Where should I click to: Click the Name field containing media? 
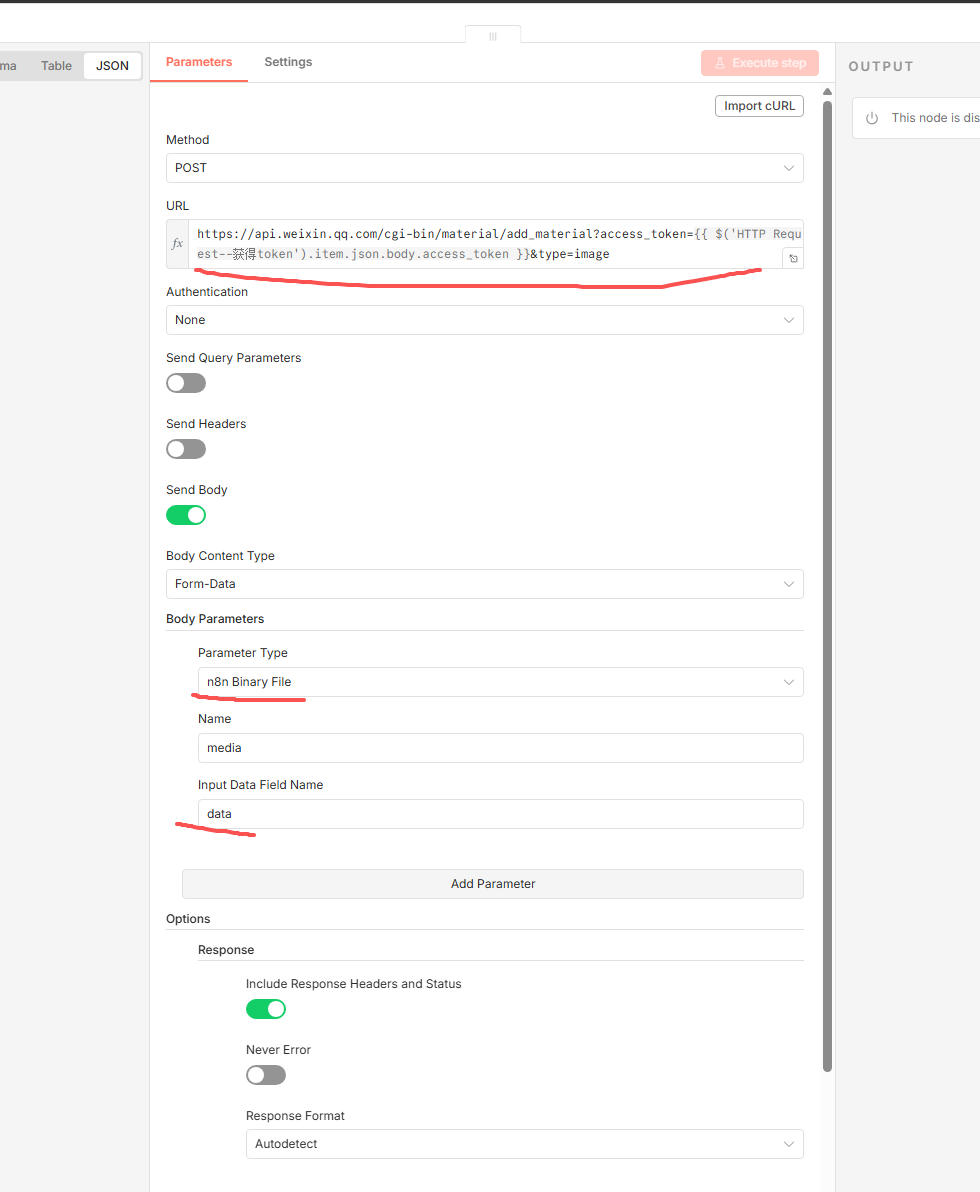[500, 748]
